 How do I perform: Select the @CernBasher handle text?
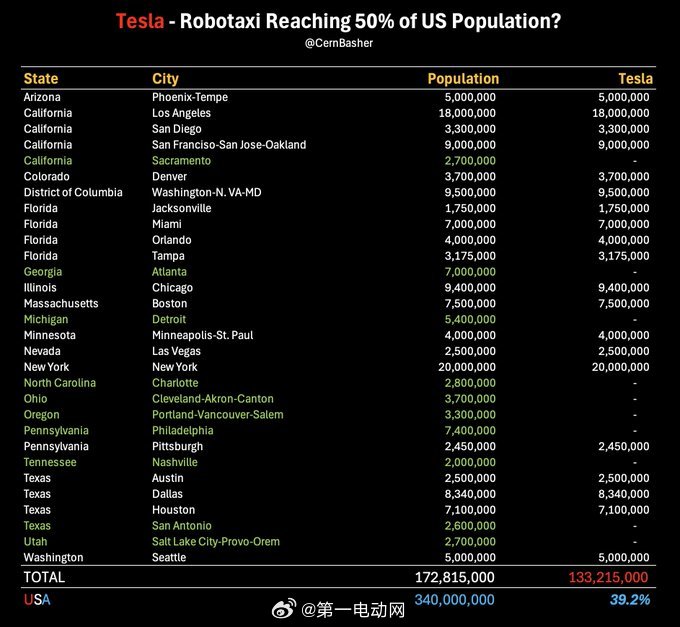(339, 43)
